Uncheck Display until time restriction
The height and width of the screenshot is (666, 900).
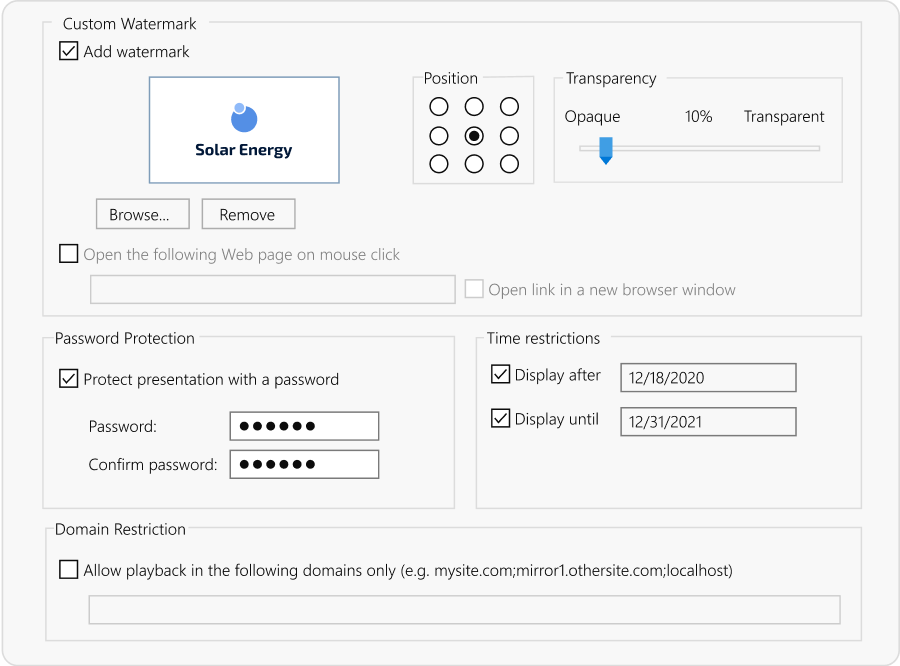pyautogui.click(x=500, y=418)
